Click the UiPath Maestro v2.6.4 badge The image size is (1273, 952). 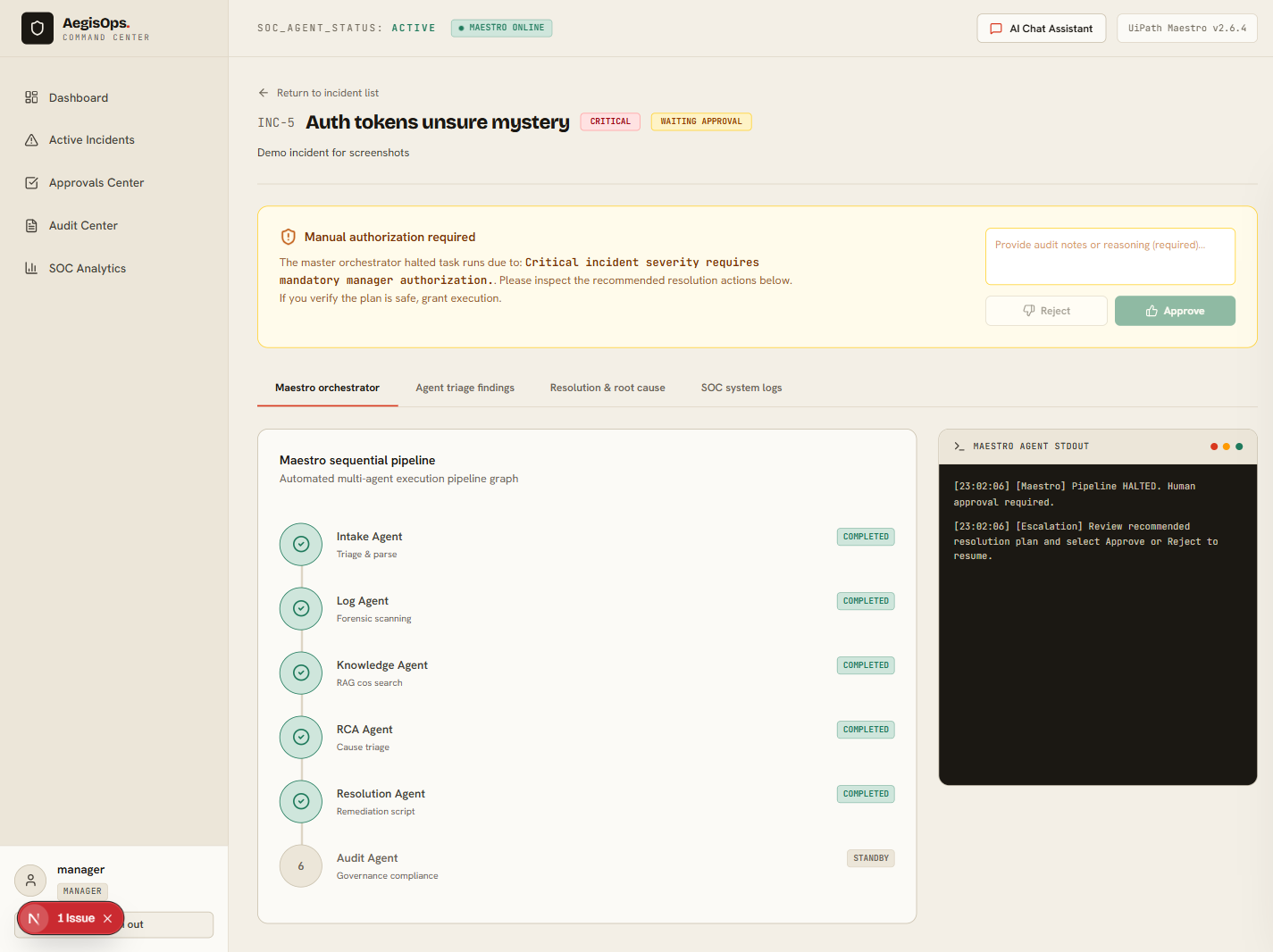click(1186, 29)
